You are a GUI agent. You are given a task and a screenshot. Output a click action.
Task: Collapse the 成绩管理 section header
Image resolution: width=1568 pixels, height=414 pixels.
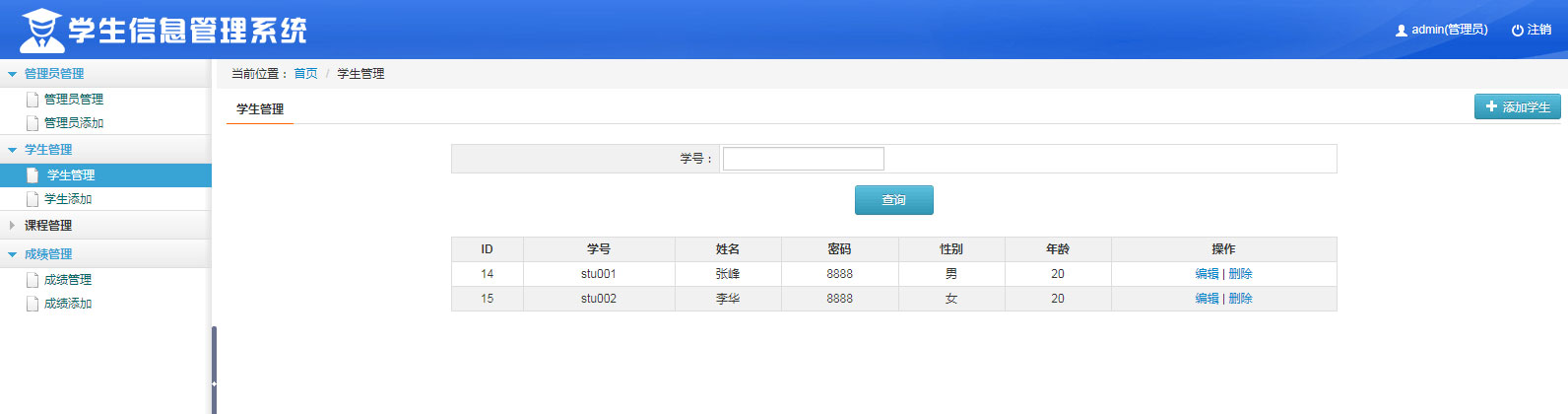click(x=12, y=254)
